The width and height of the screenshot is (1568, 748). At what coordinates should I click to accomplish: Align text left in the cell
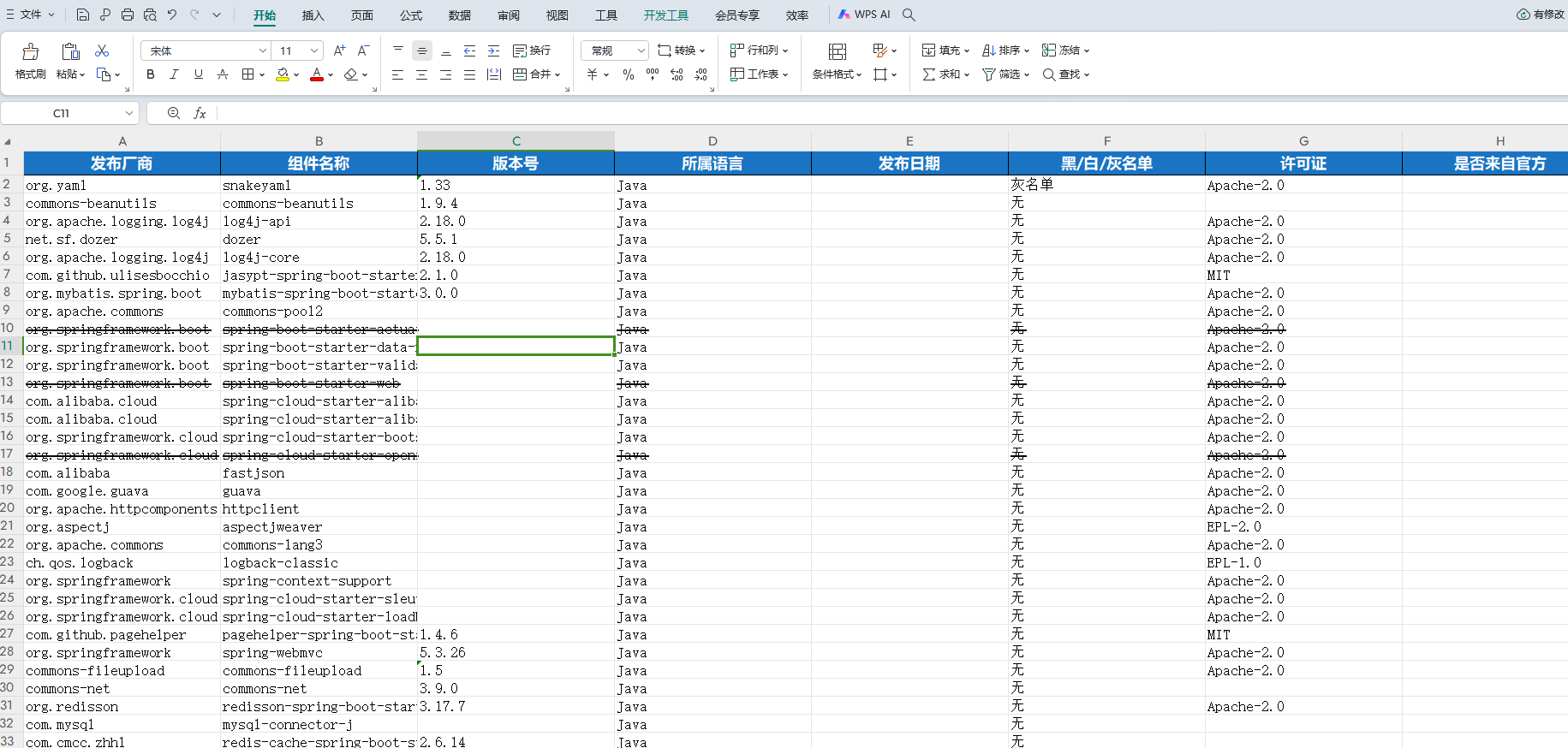[397, 74]
